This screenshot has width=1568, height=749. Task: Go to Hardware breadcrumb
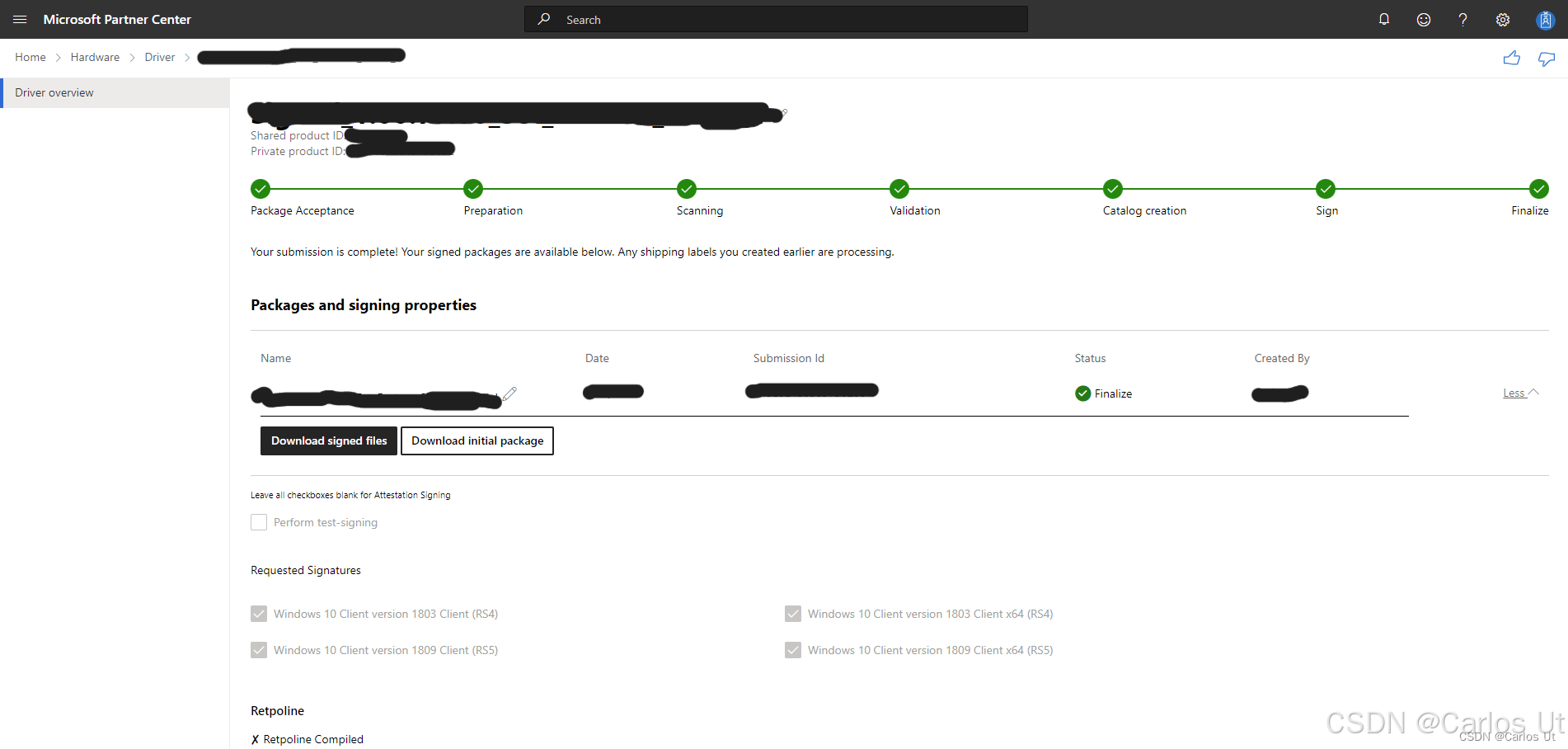point(95,57)
